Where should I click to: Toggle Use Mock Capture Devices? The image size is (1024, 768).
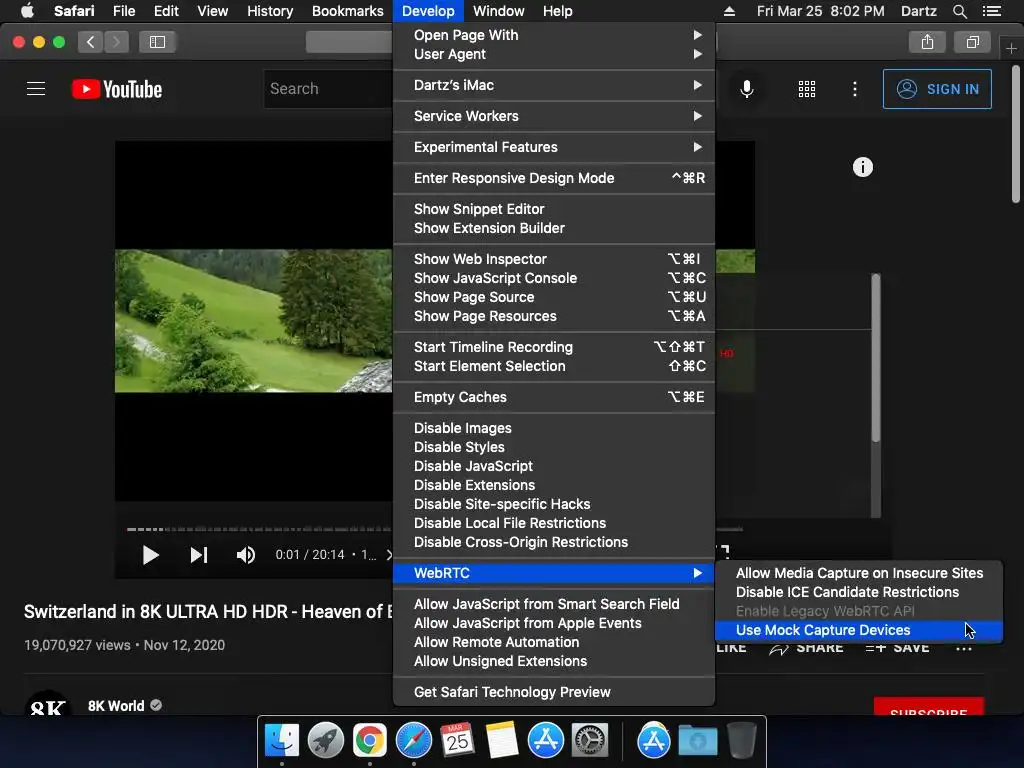(x=859, y=630)
